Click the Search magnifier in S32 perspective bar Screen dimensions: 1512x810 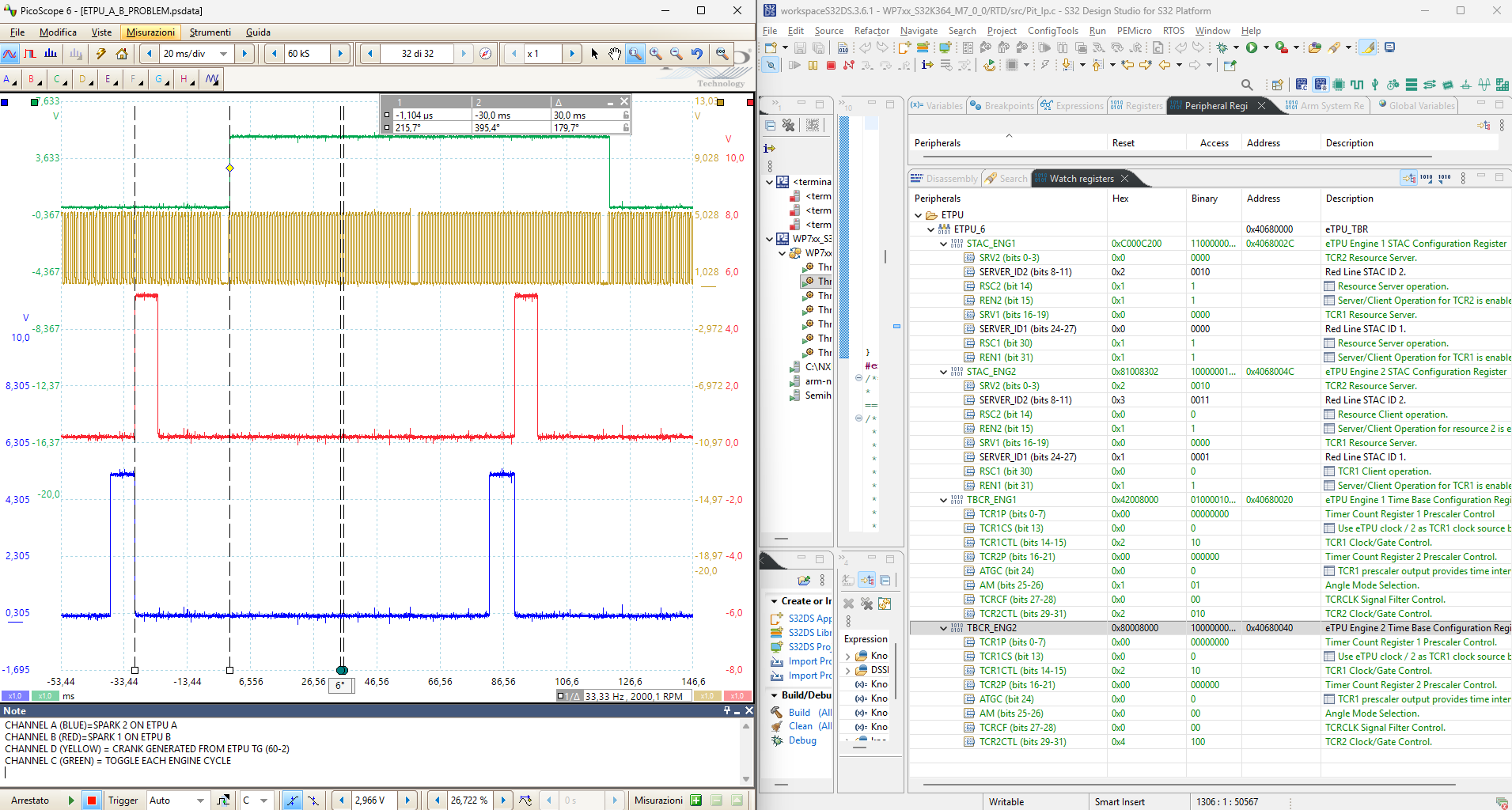(1247, 85)
